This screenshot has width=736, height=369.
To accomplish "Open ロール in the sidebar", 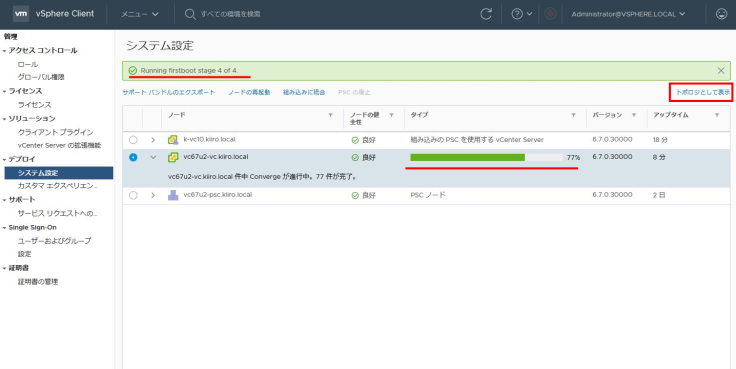I will [x=28, y=64].
